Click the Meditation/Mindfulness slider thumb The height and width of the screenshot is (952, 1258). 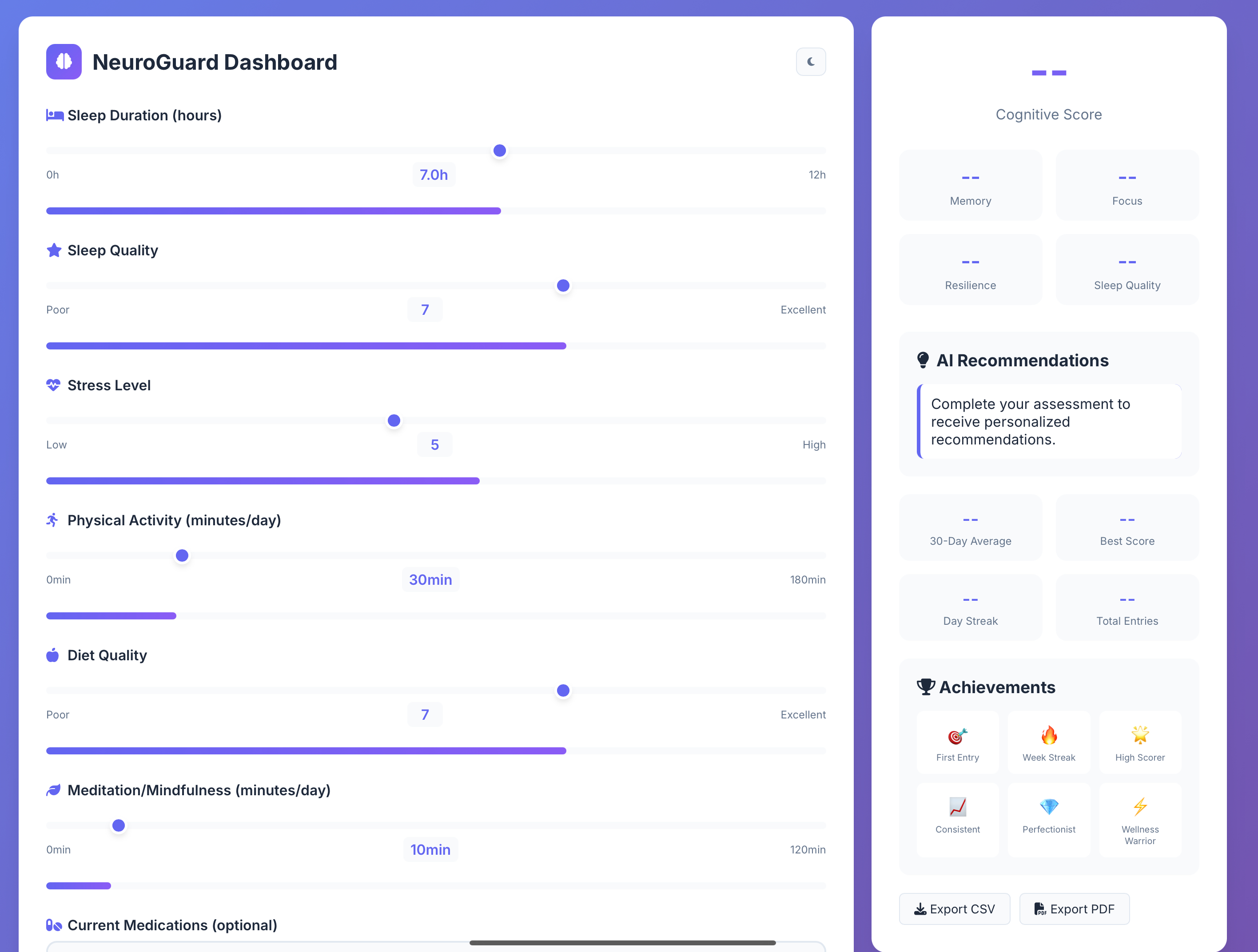click(118, 826)
